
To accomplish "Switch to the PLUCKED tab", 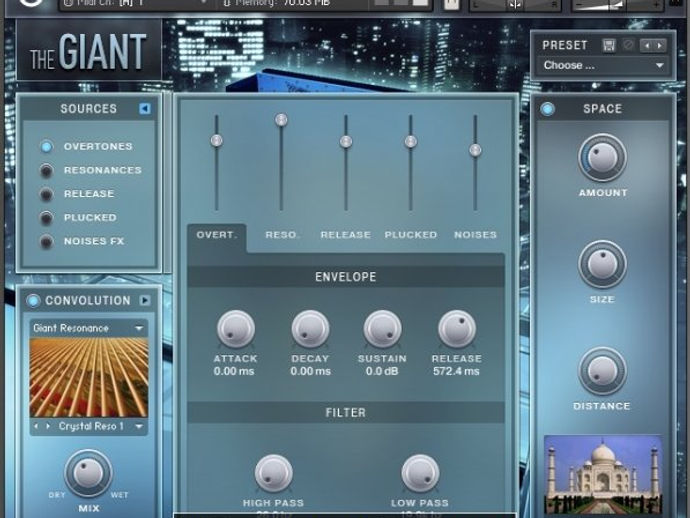I will [411, 235].
